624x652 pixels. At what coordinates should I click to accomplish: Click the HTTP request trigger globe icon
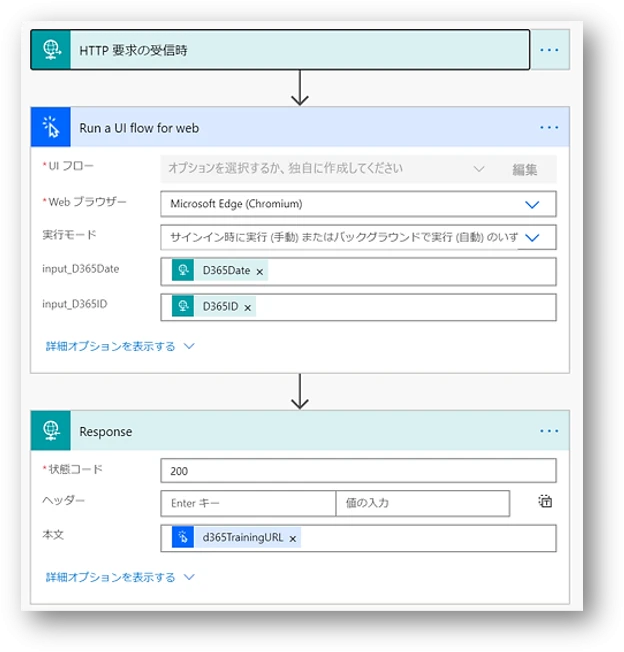pyautogui.click(x=51, y=50)
